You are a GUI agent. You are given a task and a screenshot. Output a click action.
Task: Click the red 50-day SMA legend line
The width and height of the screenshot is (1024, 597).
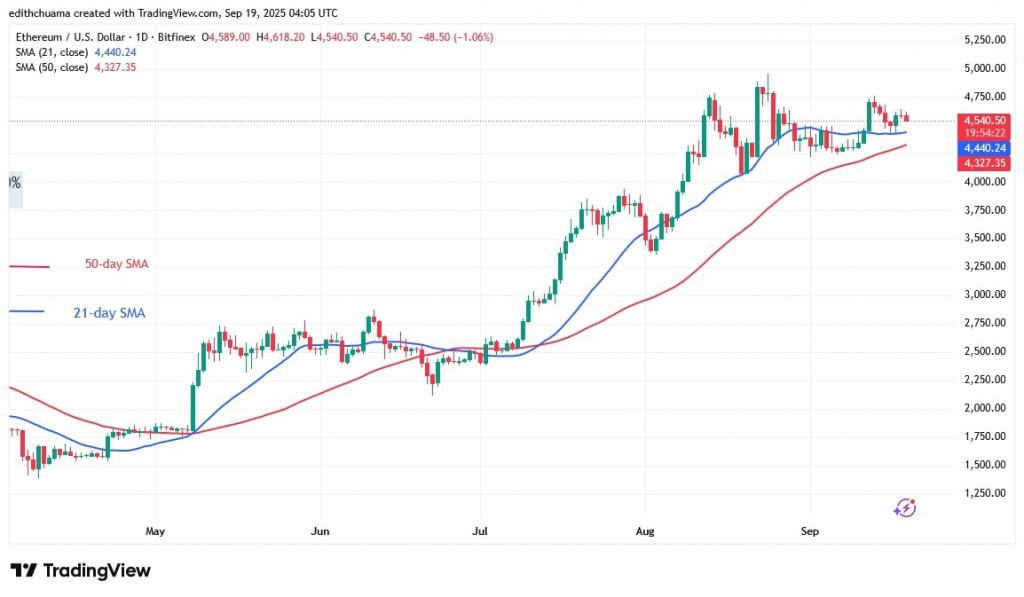pos(29,266)
